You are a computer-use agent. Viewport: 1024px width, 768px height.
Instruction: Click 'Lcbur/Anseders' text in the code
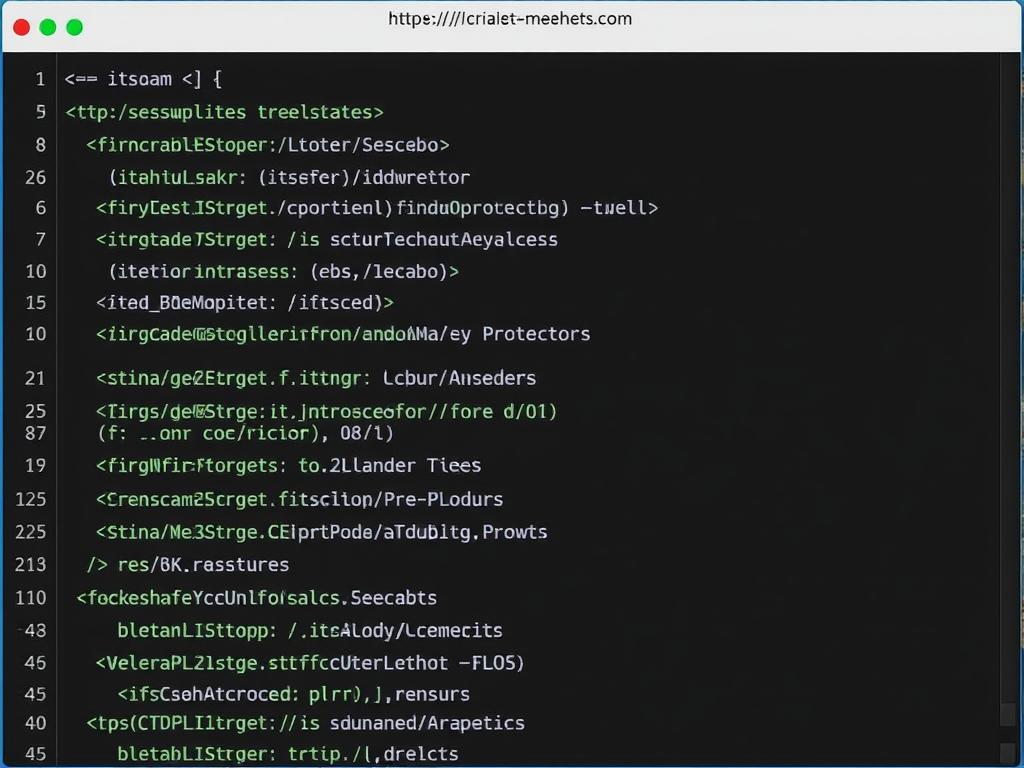click(x=459, y=378)
